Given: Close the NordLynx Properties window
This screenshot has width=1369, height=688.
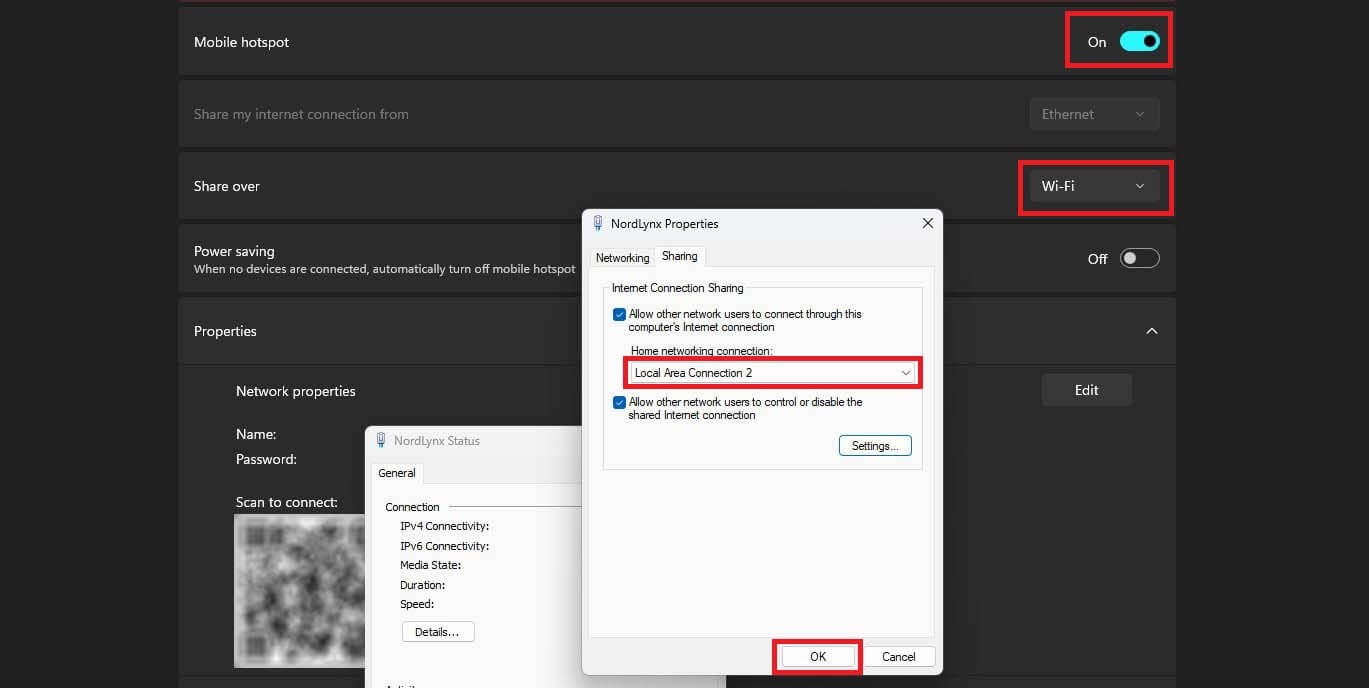Looking at the screenshot, I should (x=926, y=223).
